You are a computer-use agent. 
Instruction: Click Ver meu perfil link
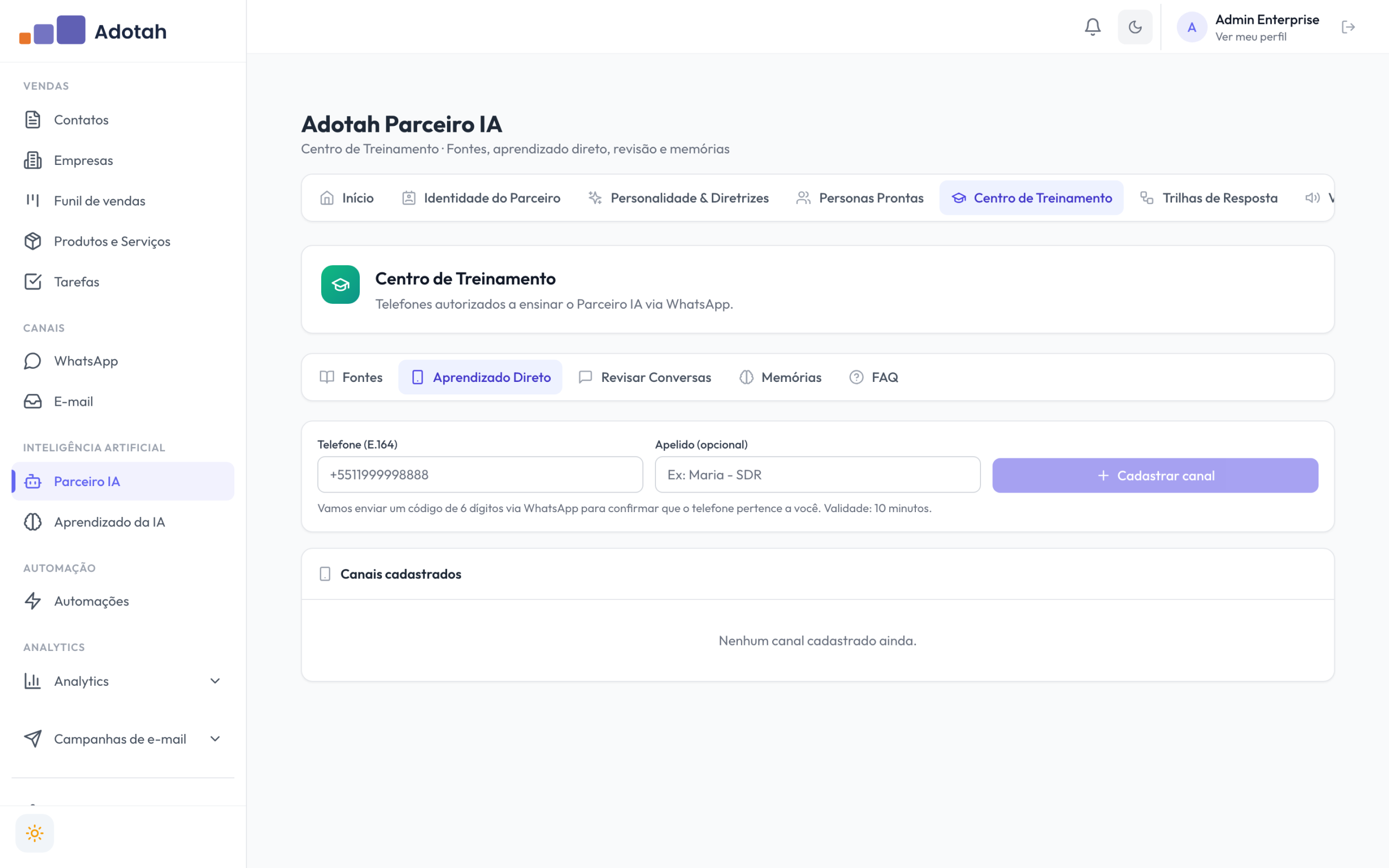pyautogui.click(x=1251, y=37)
